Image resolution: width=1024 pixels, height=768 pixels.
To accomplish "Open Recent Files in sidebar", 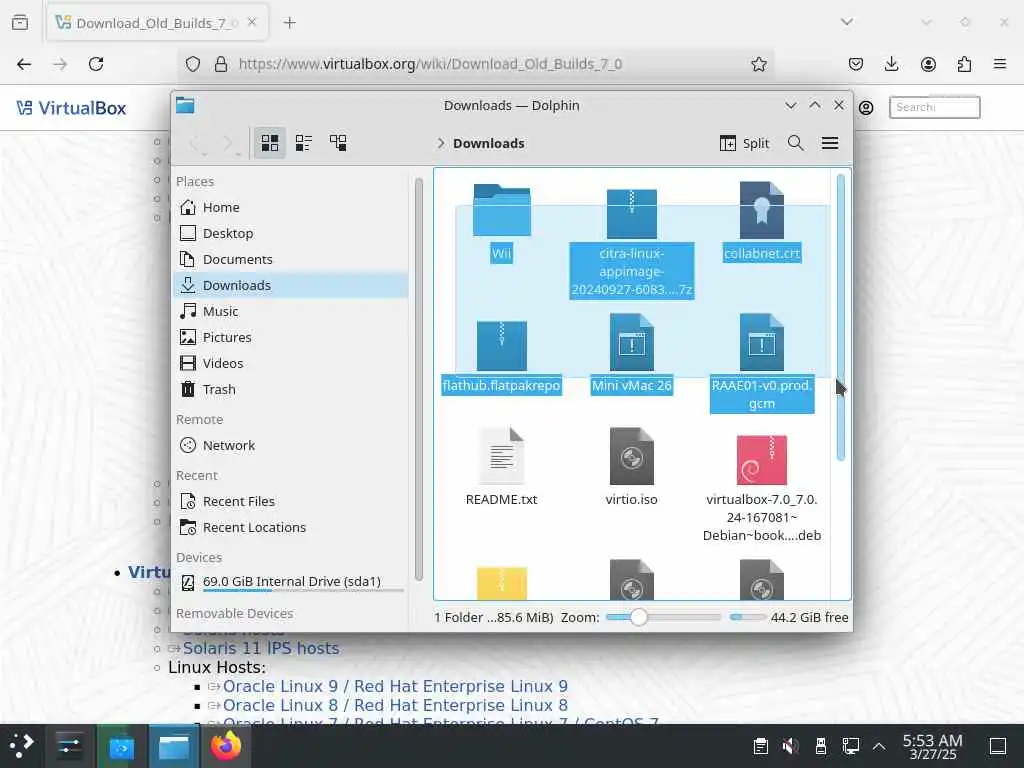I will pos(291,502).
